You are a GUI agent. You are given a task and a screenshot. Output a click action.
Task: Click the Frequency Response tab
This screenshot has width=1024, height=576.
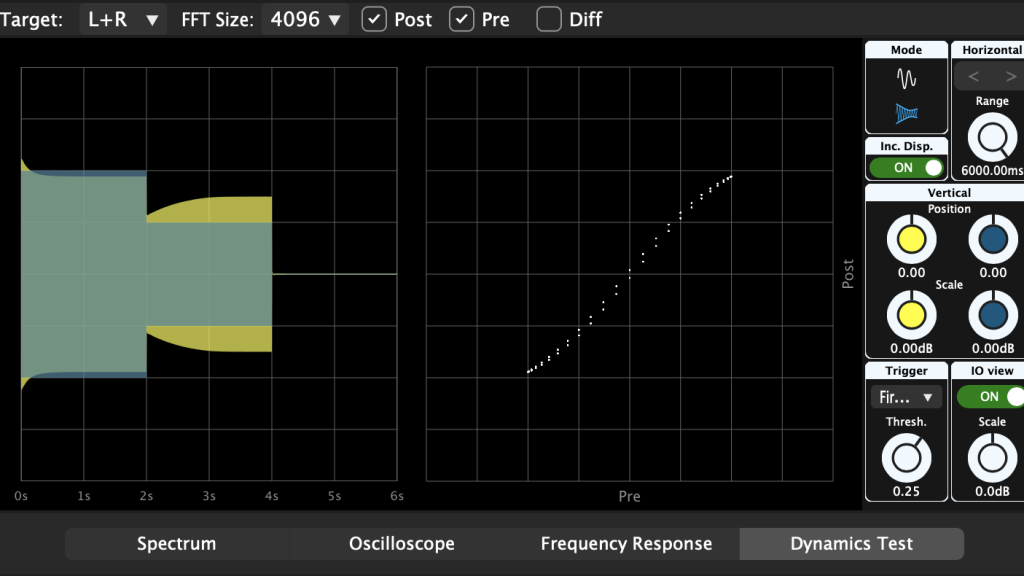626,543
